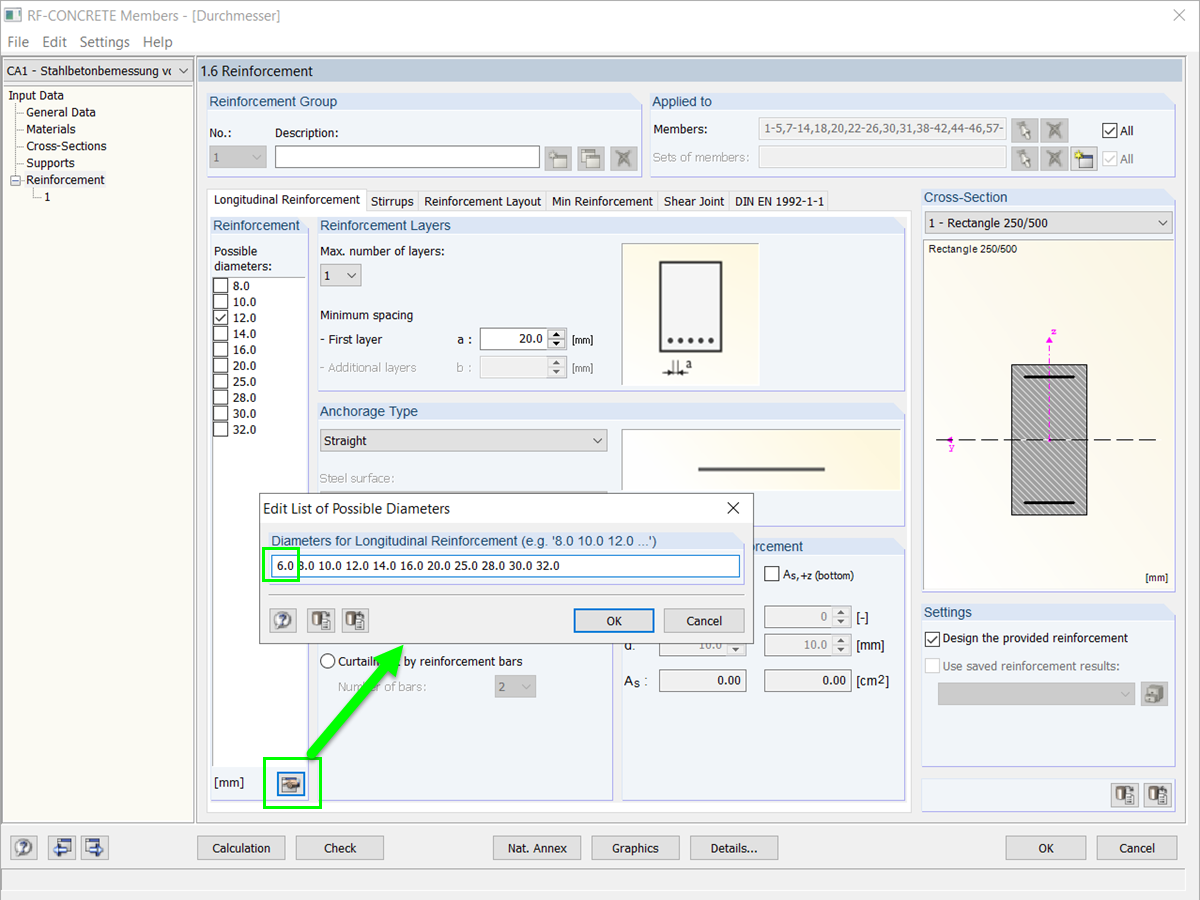This screenshot has height=900, width=1200.
Task: Toggle the All members checkbox
Action: (x=1109, y=130)
